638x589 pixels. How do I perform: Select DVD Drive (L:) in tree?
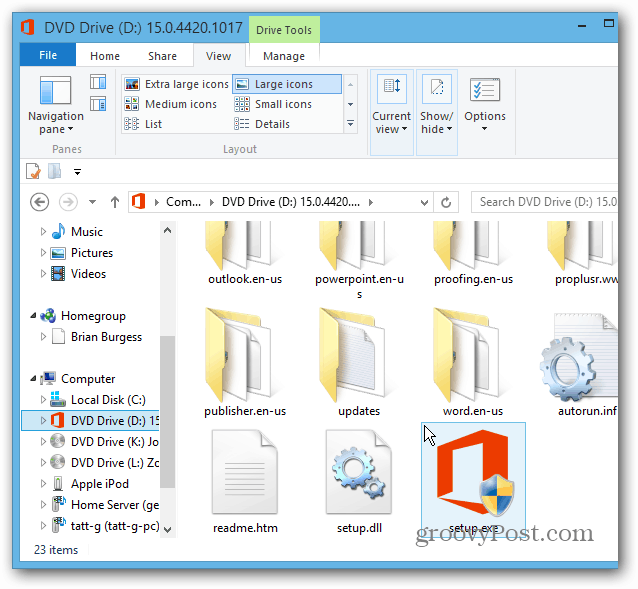click(x=105, y=463)
